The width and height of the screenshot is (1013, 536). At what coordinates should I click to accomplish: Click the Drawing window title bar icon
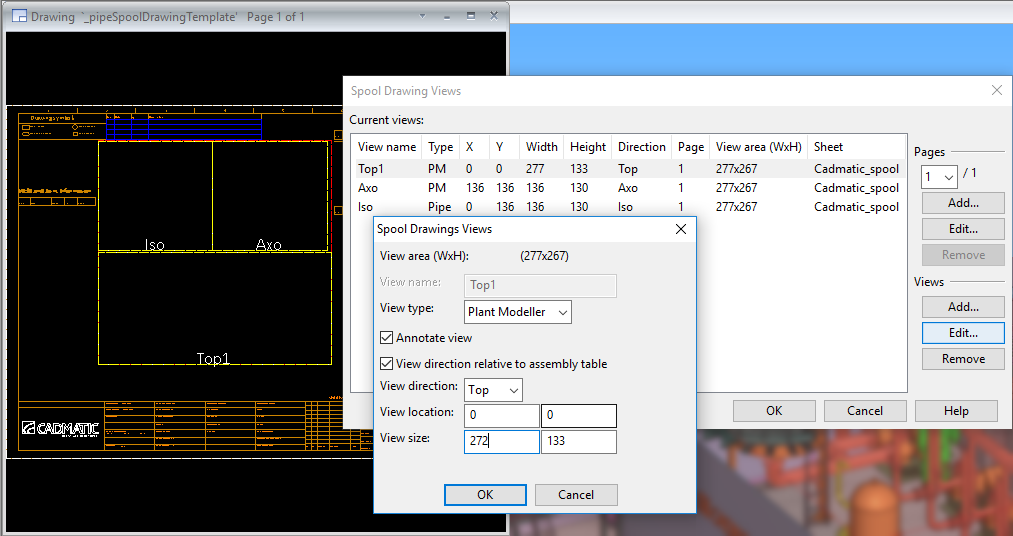point(18,16)
